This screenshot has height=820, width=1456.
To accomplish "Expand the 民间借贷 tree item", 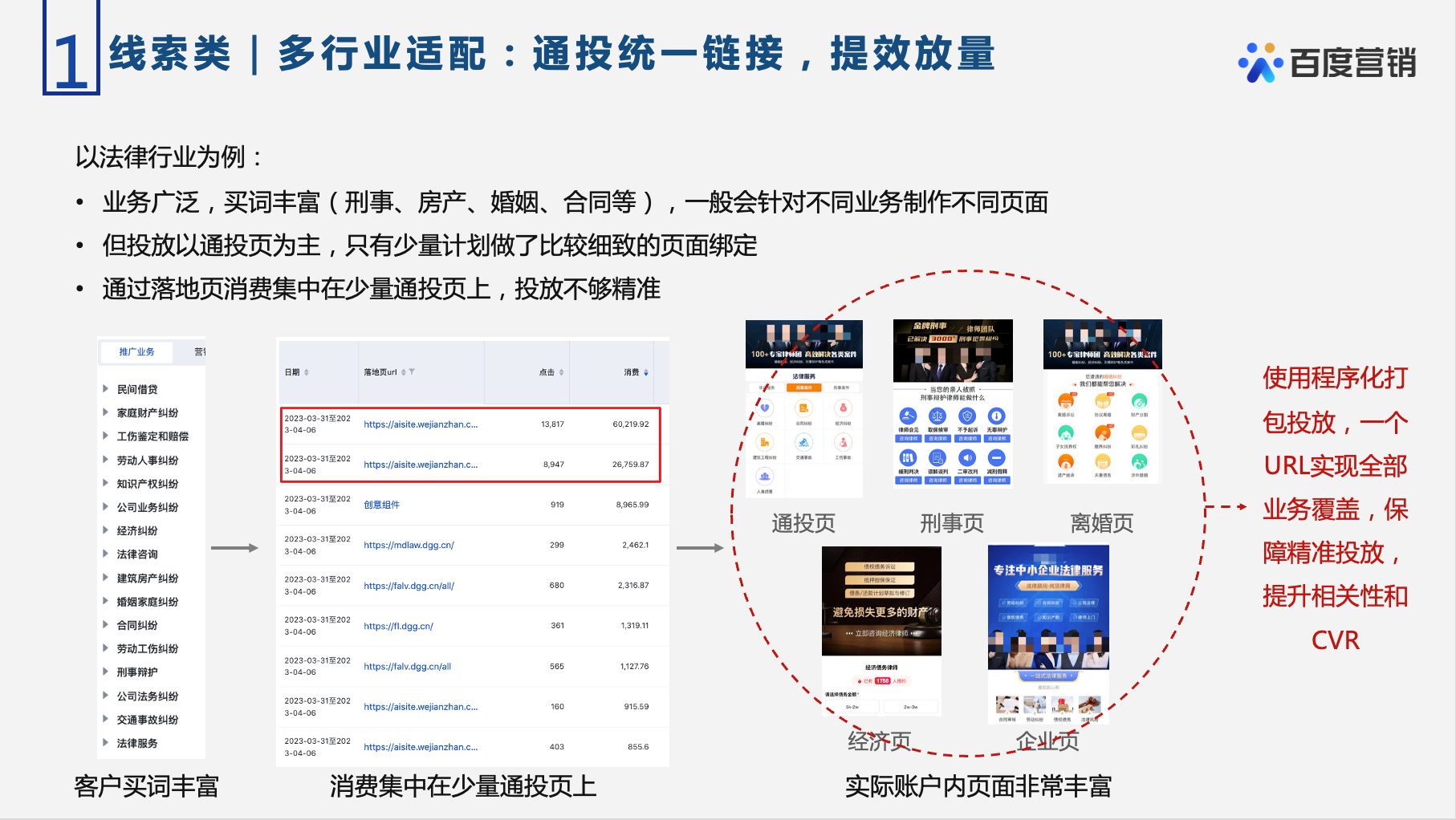I will (x=105, y=389).
